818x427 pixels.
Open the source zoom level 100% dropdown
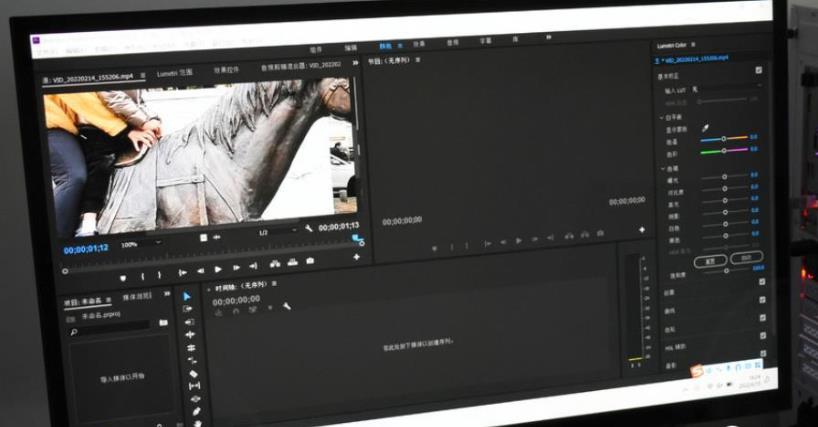[140, 244]
